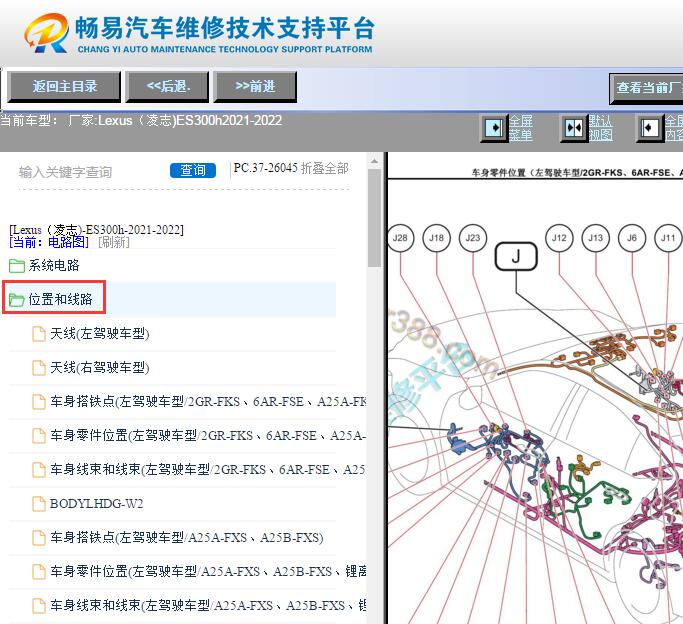Click the 当前:电路图 link
Screen dimensions: 683x624
[x=49, y=242]
